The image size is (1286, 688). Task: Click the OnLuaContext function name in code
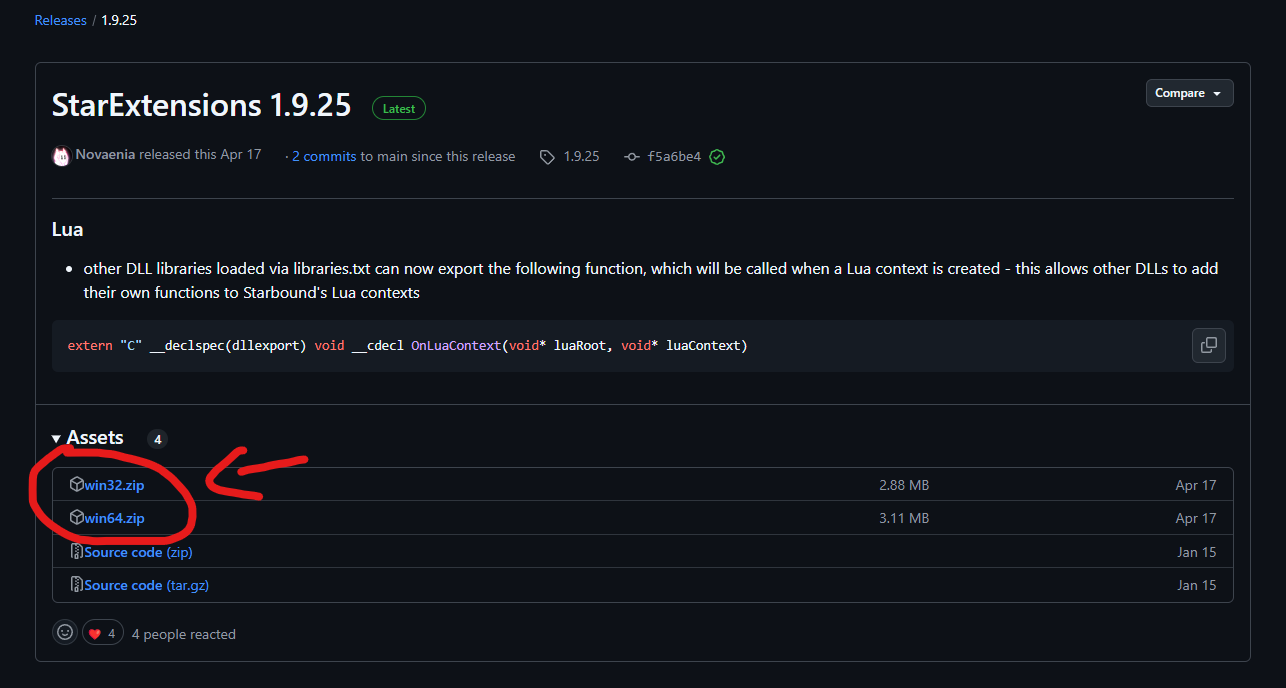tap(456, 345)
